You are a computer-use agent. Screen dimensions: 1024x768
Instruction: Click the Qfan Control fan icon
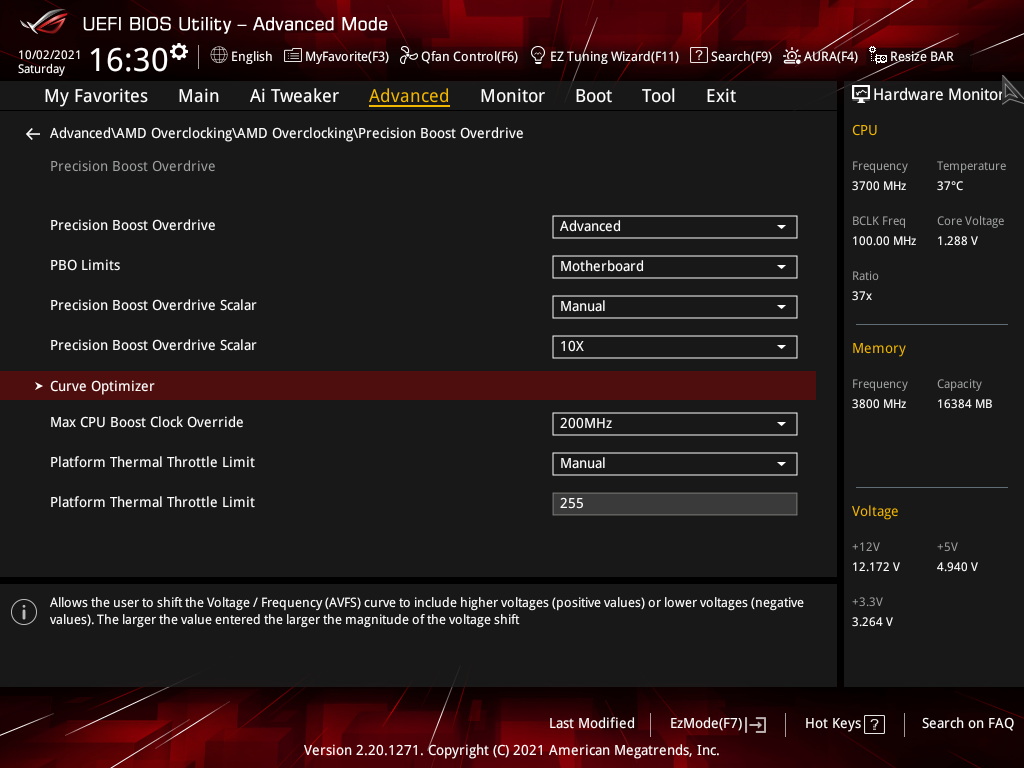408,56
